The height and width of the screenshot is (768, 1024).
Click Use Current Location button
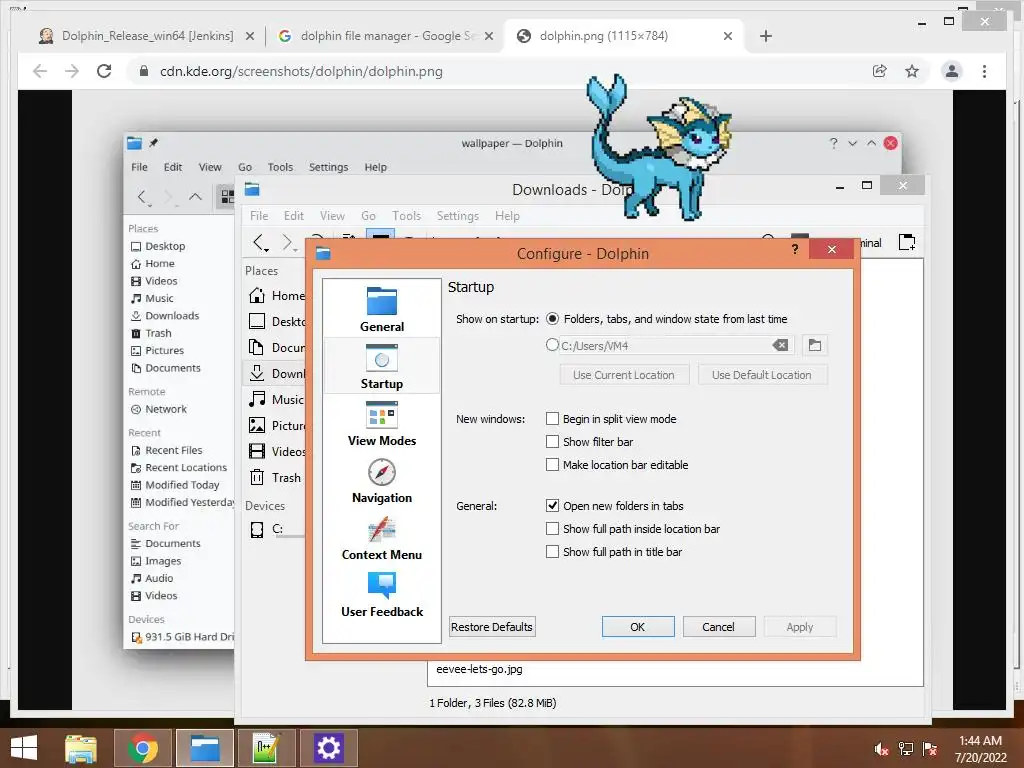coord(624,375)
